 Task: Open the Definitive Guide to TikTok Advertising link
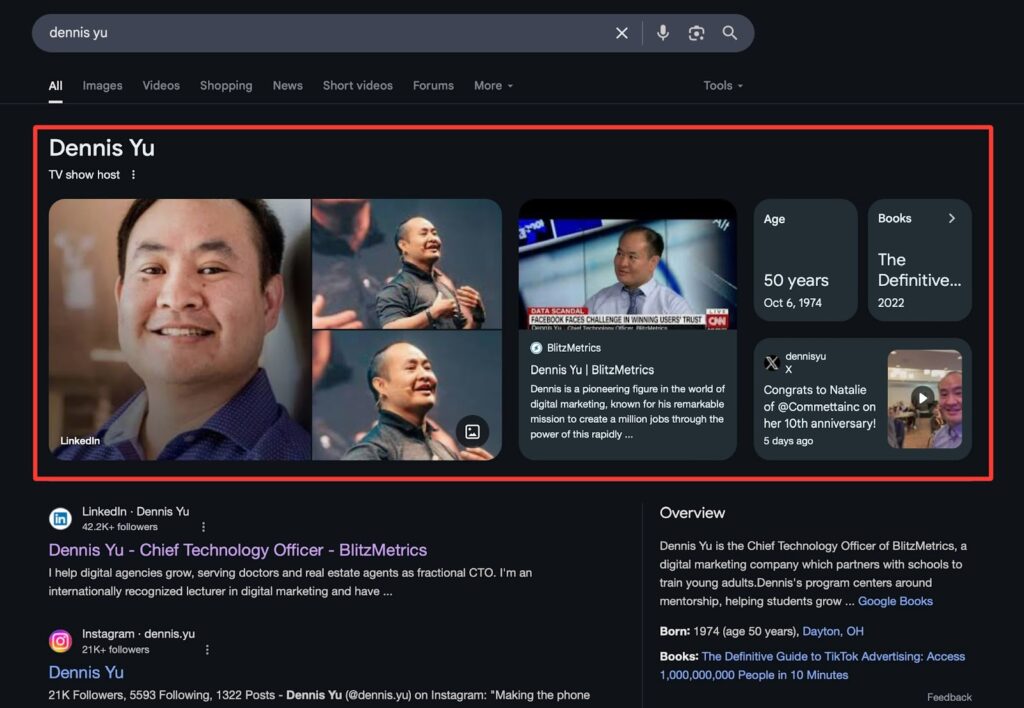[x=812, y=666]
